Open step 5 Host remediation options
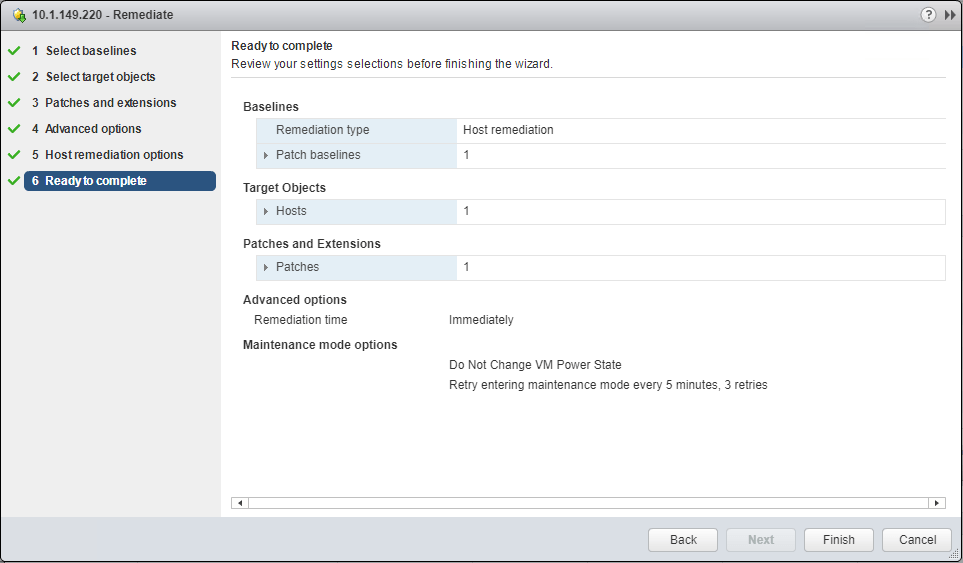Image resolution: width=963 pixels, height=563 pixels. coord(114,155)
